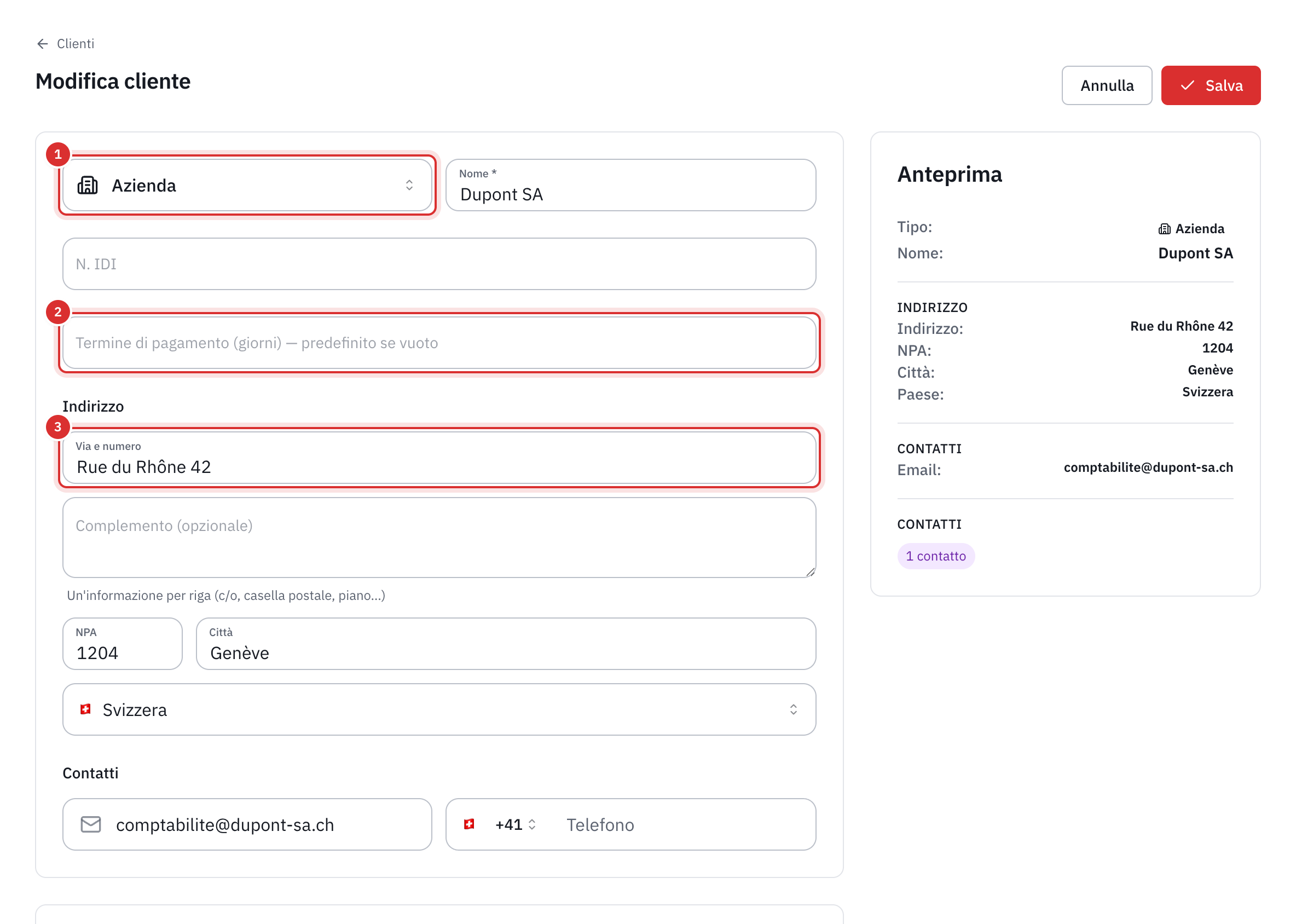Click the resize handle of Complemento textarea
This screenshot has width=1296, height=924.
pyautogui.click(x=810, y=572)
